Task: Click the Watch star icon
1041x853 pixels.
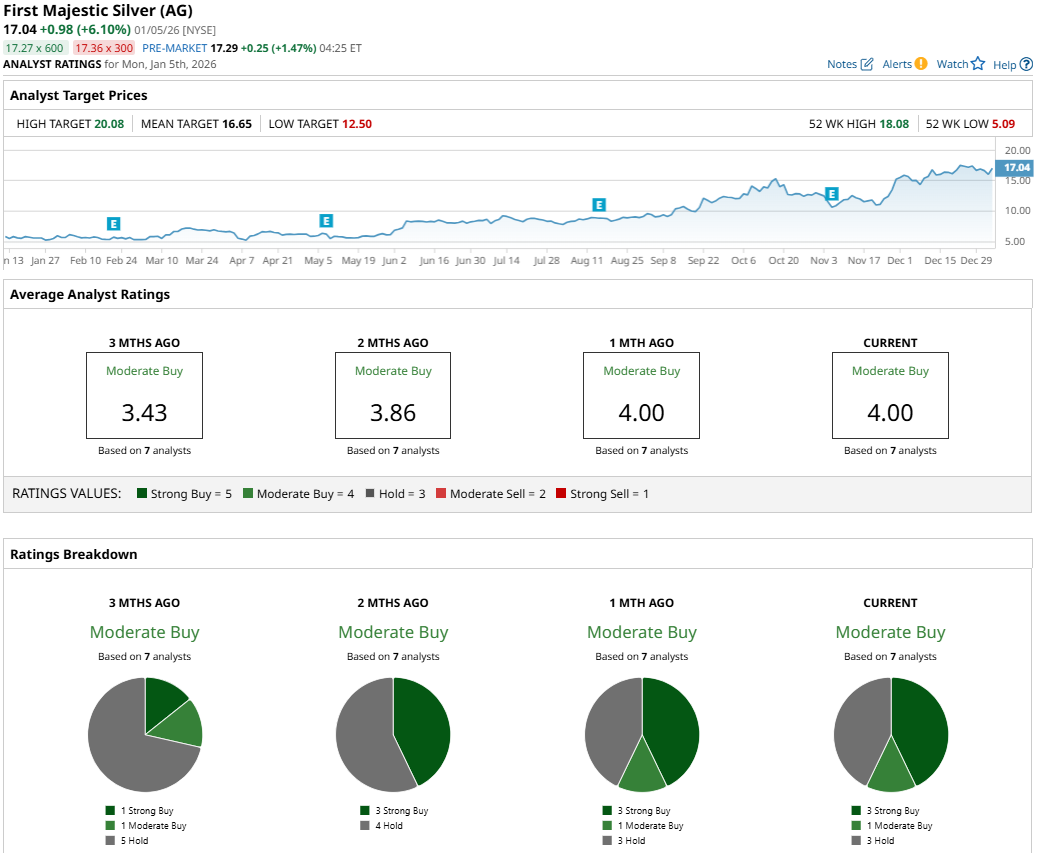Action: [x=978, y=64]
